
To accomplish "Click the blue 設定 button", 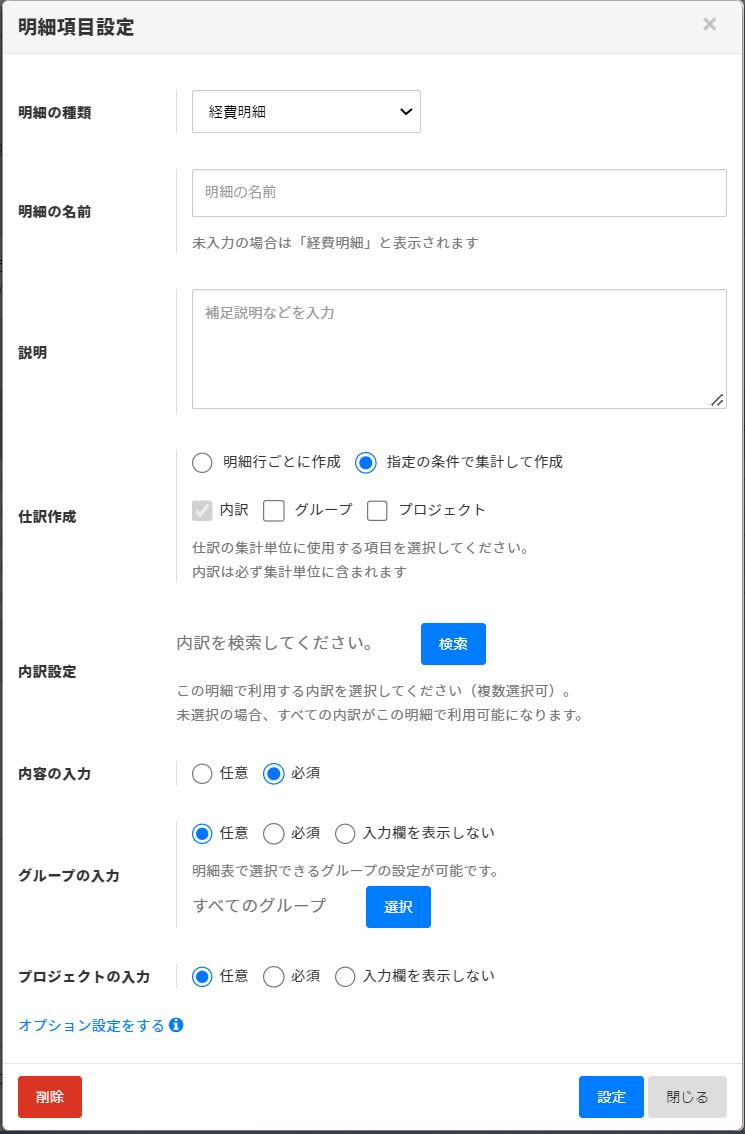I will (611, 1097).
